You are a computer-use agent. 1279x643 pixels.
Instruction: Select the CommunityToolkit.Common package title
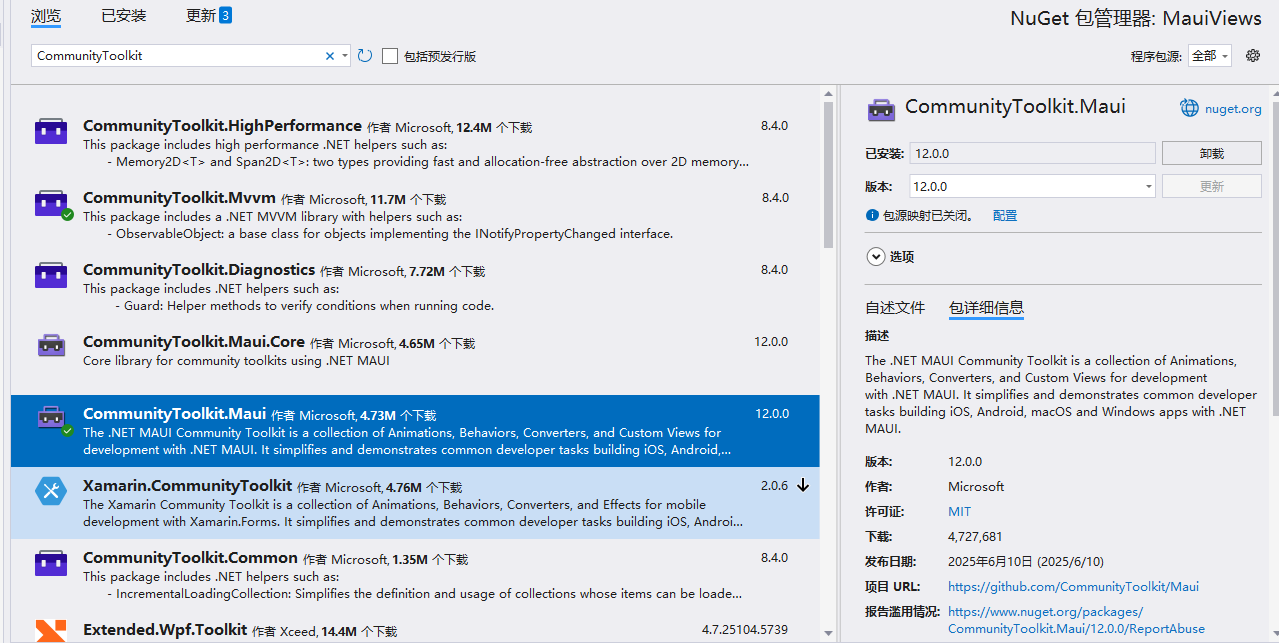tap(190, 558)
